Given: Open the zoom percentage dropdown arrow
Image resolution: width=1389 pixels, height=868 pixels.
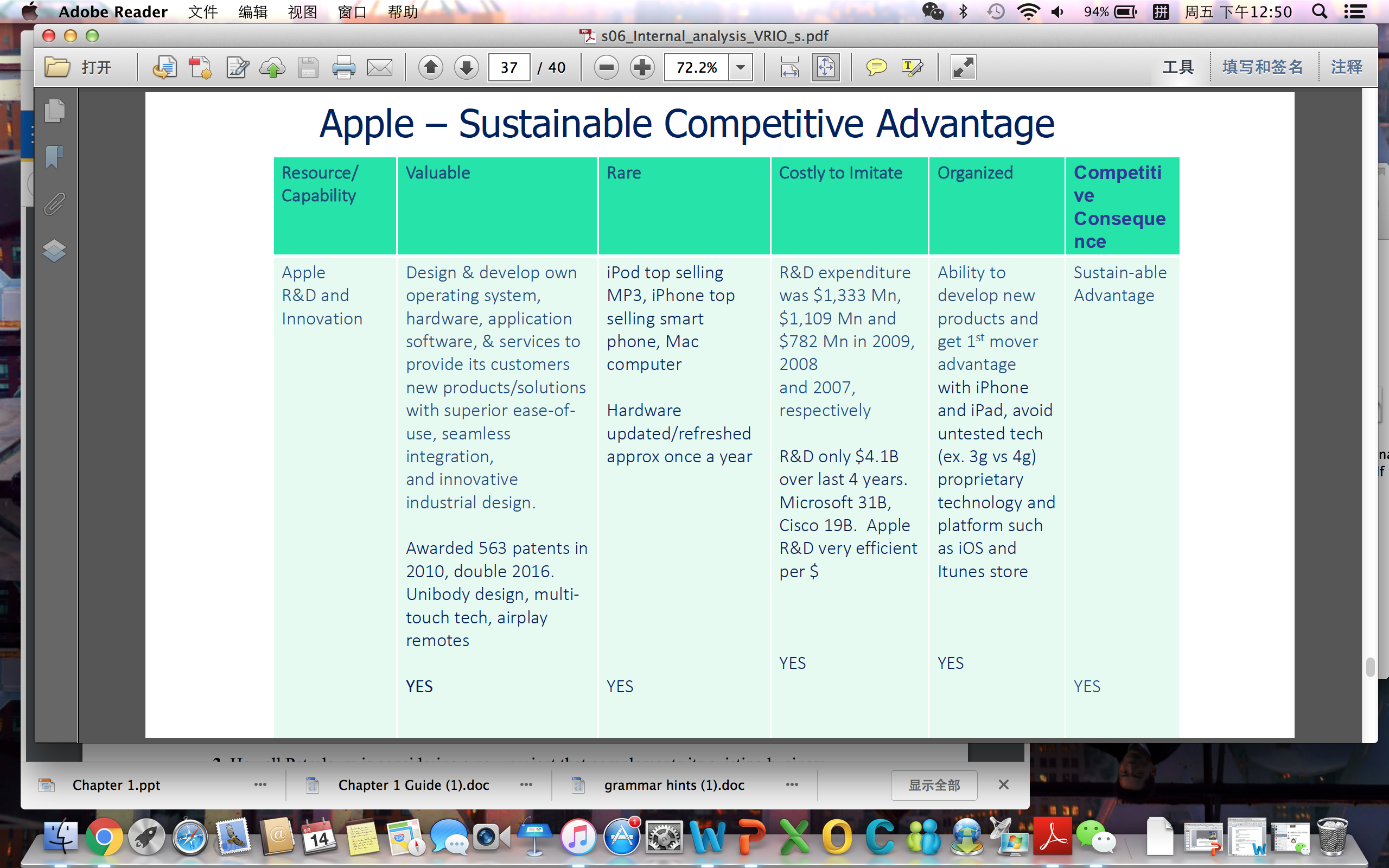Looking at the screenshot, I should [741, 68].
